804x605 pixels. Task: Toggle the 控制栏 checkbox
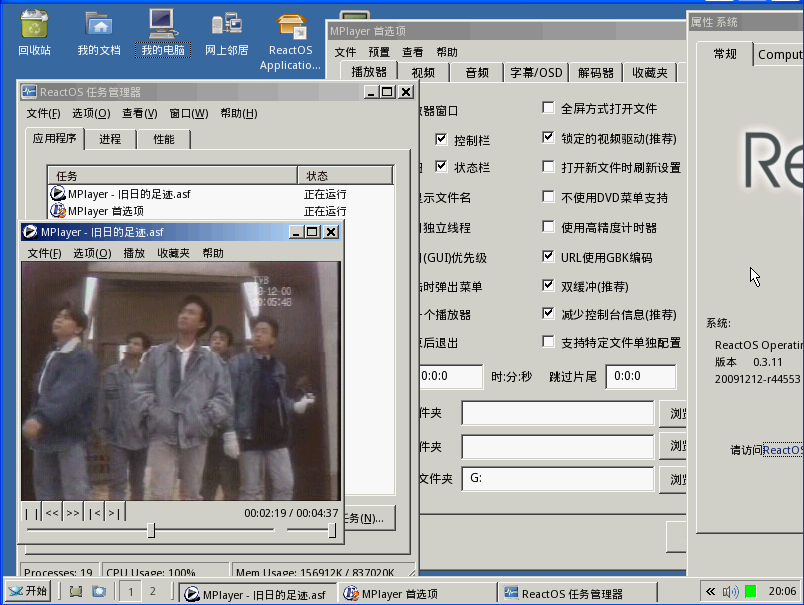click(x=441, y=139)
